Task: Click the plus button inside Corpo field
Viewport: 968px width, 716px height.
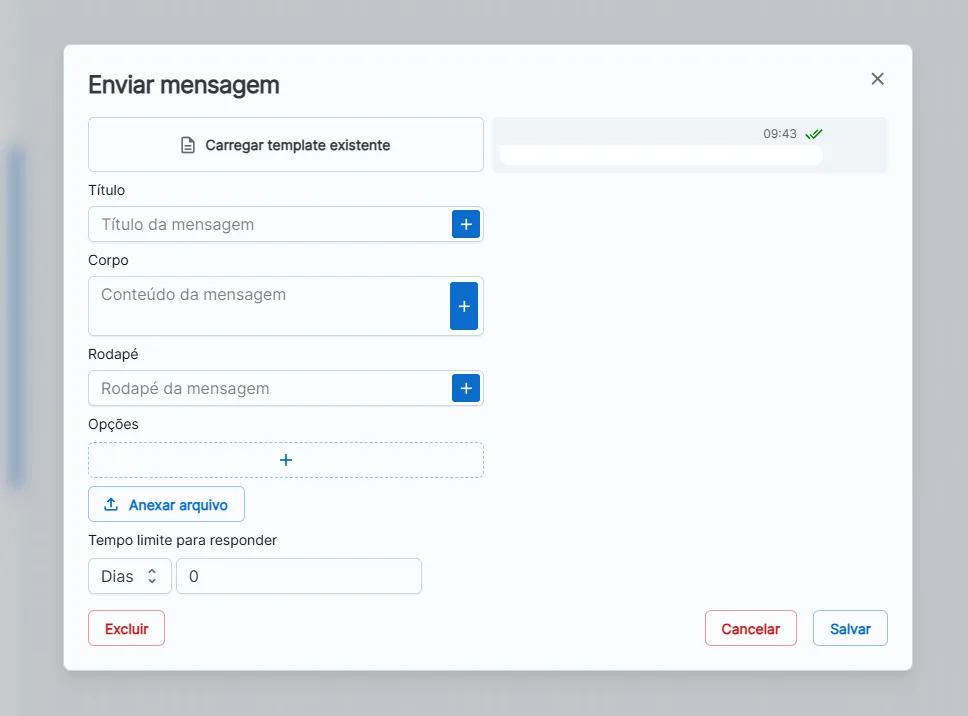Action: click(x=464, y=306)
